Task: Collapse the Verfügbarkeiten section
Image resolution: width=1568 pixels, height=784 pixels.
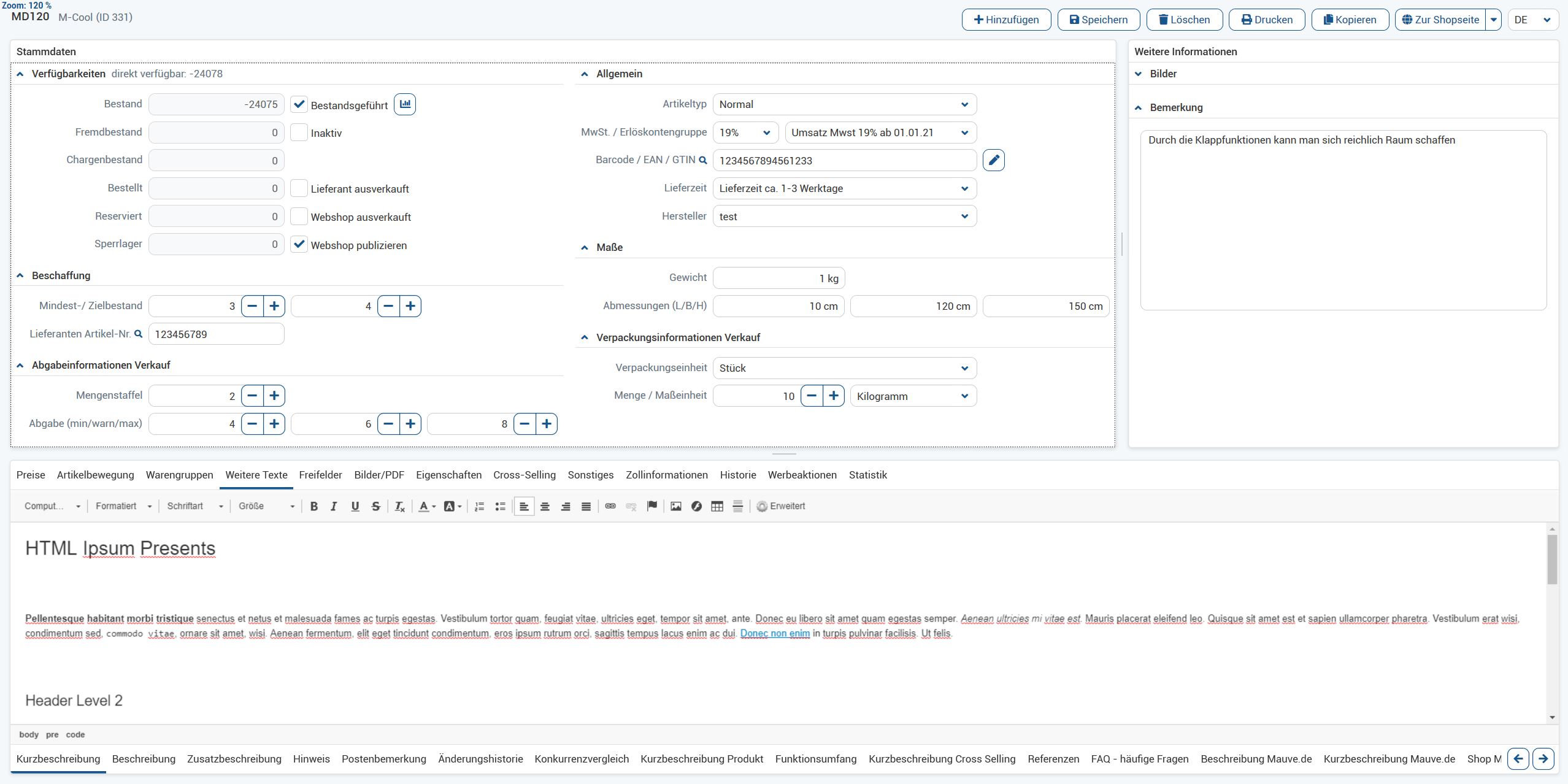Action: click(x=20, y=74)
